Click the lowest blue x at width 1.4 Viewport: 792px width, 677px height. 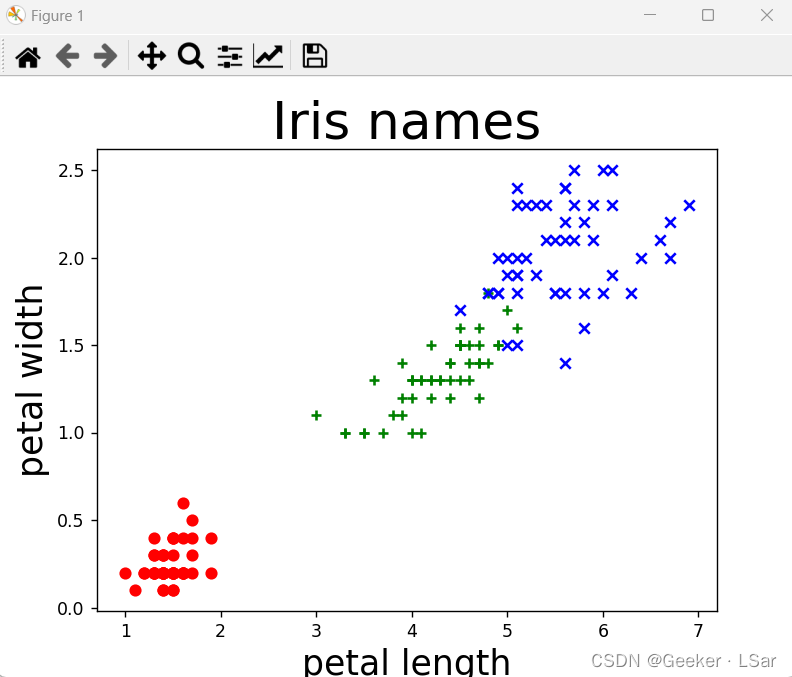tap(565, 363)
